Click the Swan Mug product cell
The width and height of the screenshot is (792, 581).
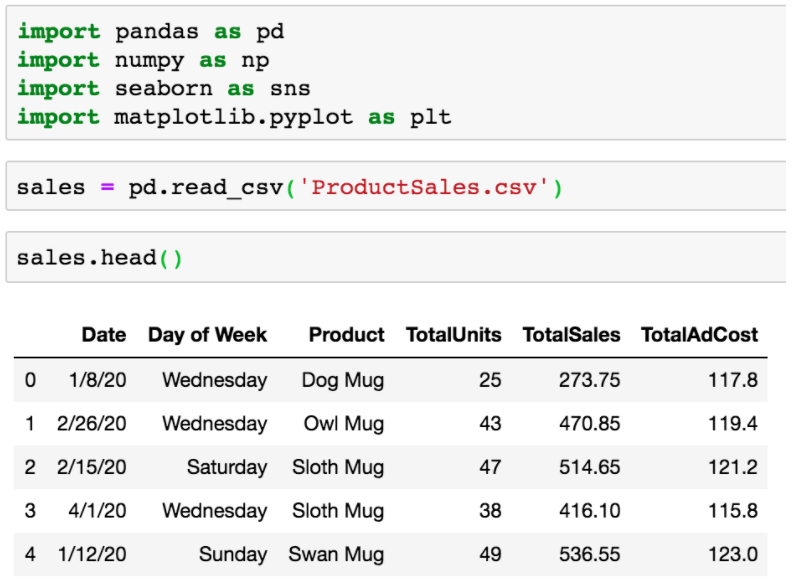pos(336,554)
